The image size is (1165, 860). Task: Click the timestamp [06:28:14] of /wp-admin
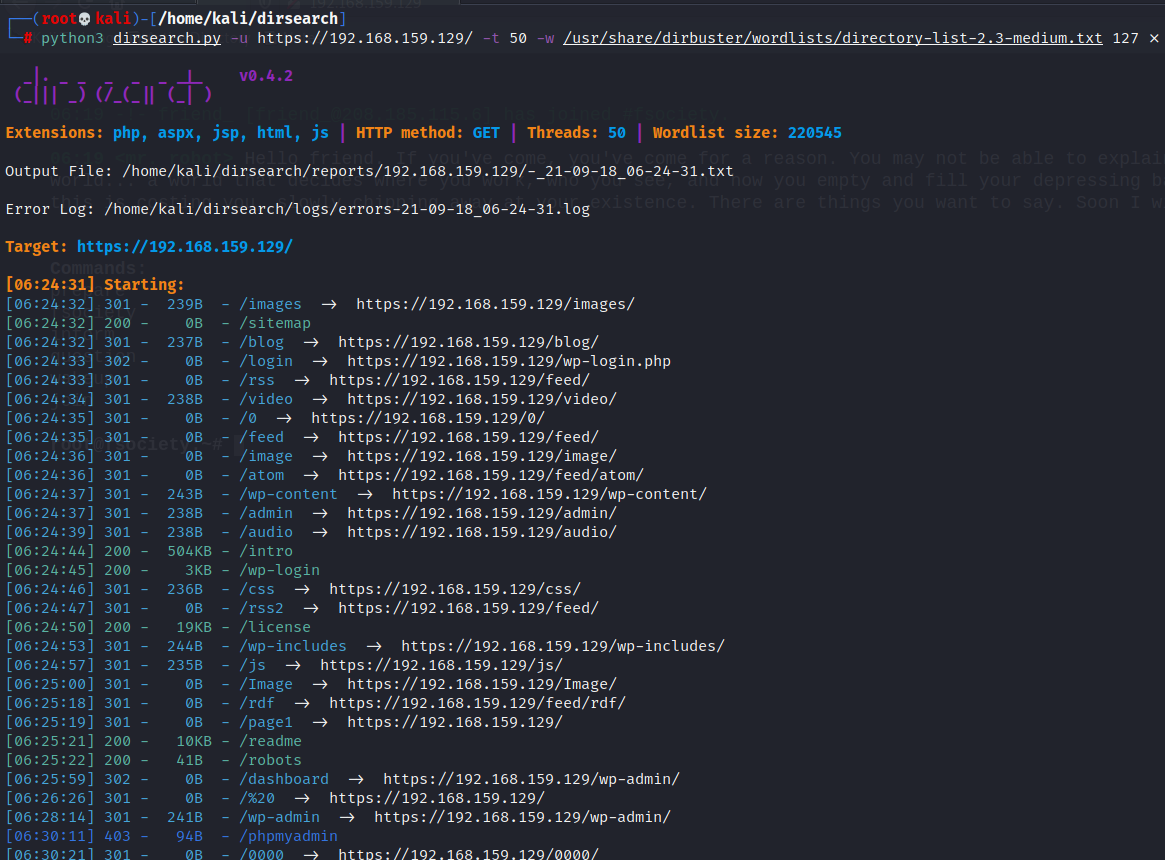point(50,817)
